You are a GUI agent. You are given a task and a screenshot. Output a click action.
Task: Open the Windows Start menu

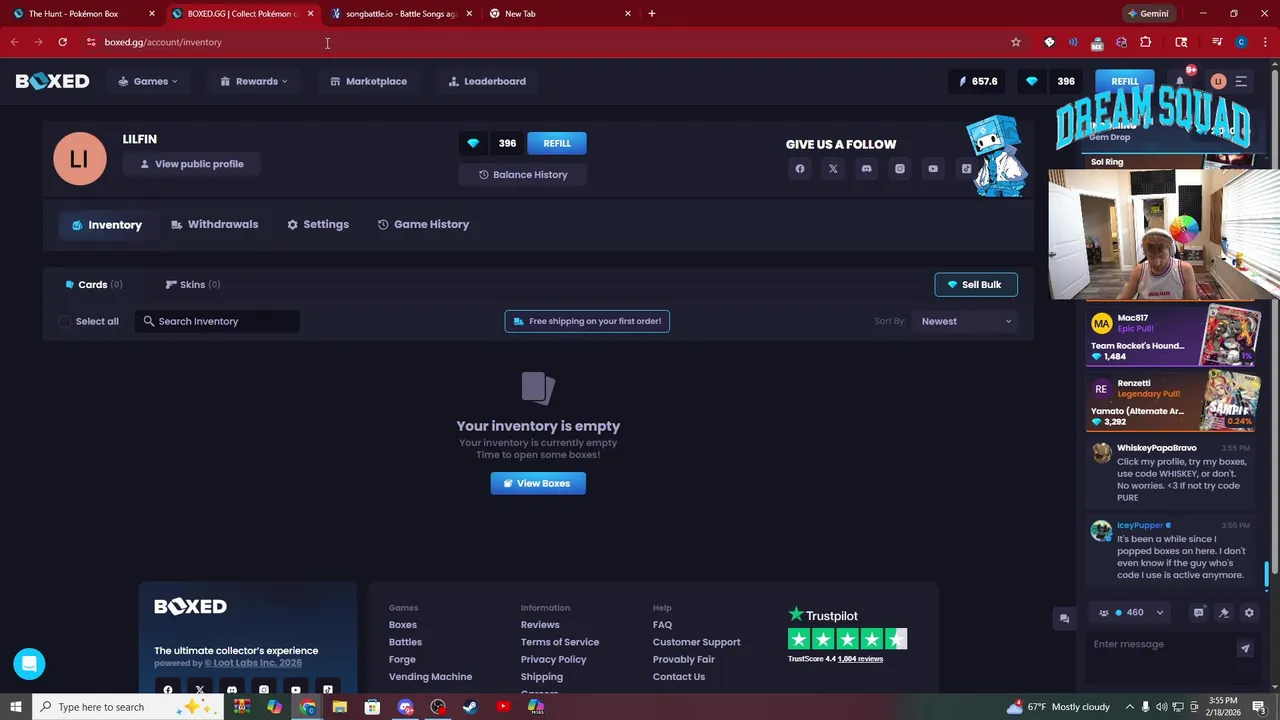point(15,707)
